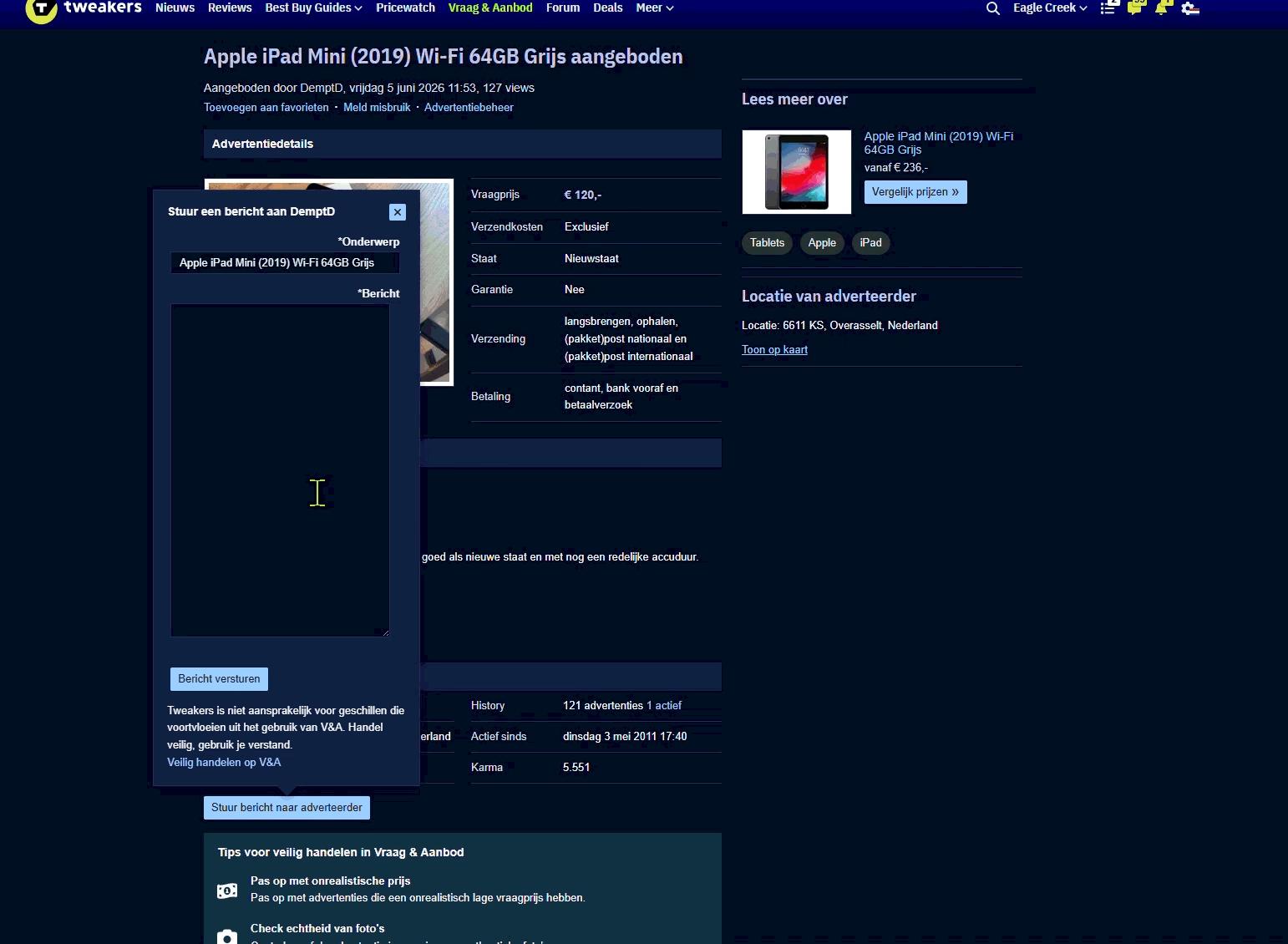Image resolution: width=1288 pixels, height=944 pixels.
Task: Click into the Bericht message textarea
Action: point(280,470)
